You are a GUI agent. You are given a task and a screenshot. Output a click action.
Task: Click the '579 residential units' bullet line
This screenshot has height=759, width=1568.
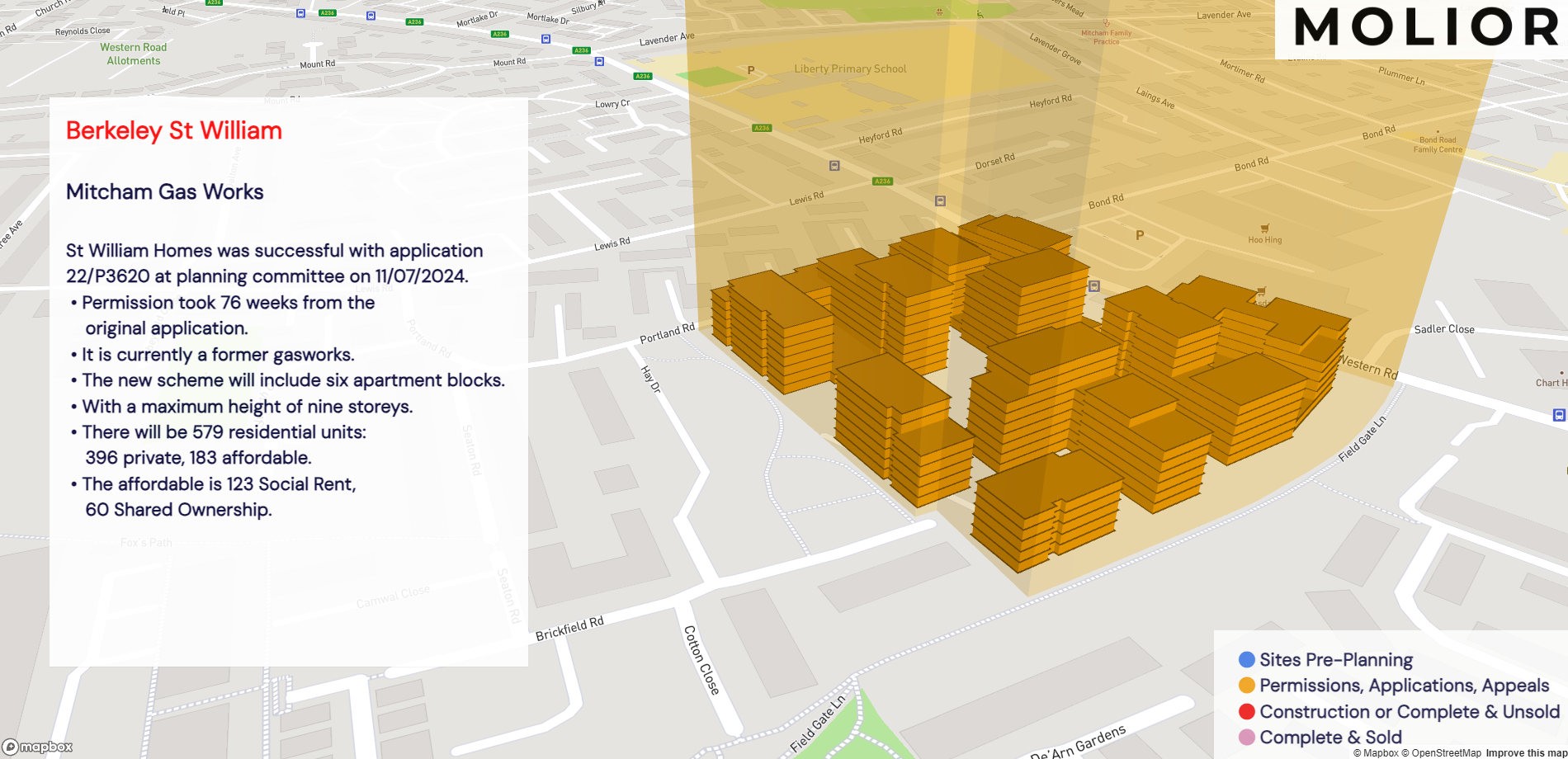pyautogui.click(x=218, y=432)
